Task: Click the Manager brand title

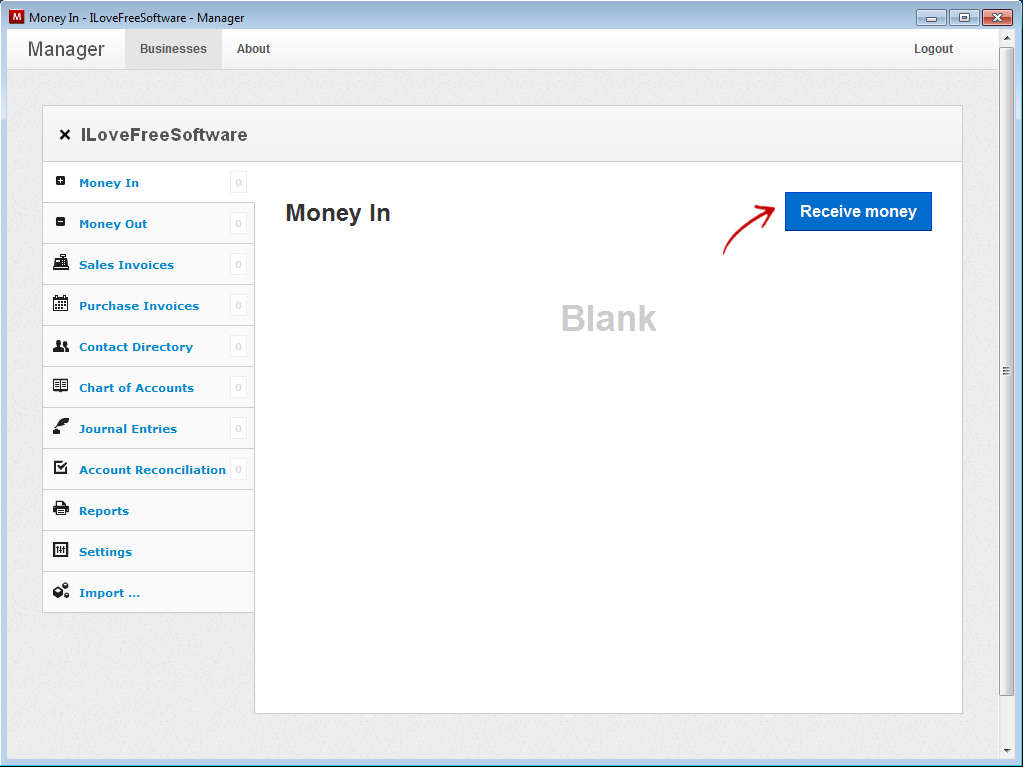Action: (66, 49)
